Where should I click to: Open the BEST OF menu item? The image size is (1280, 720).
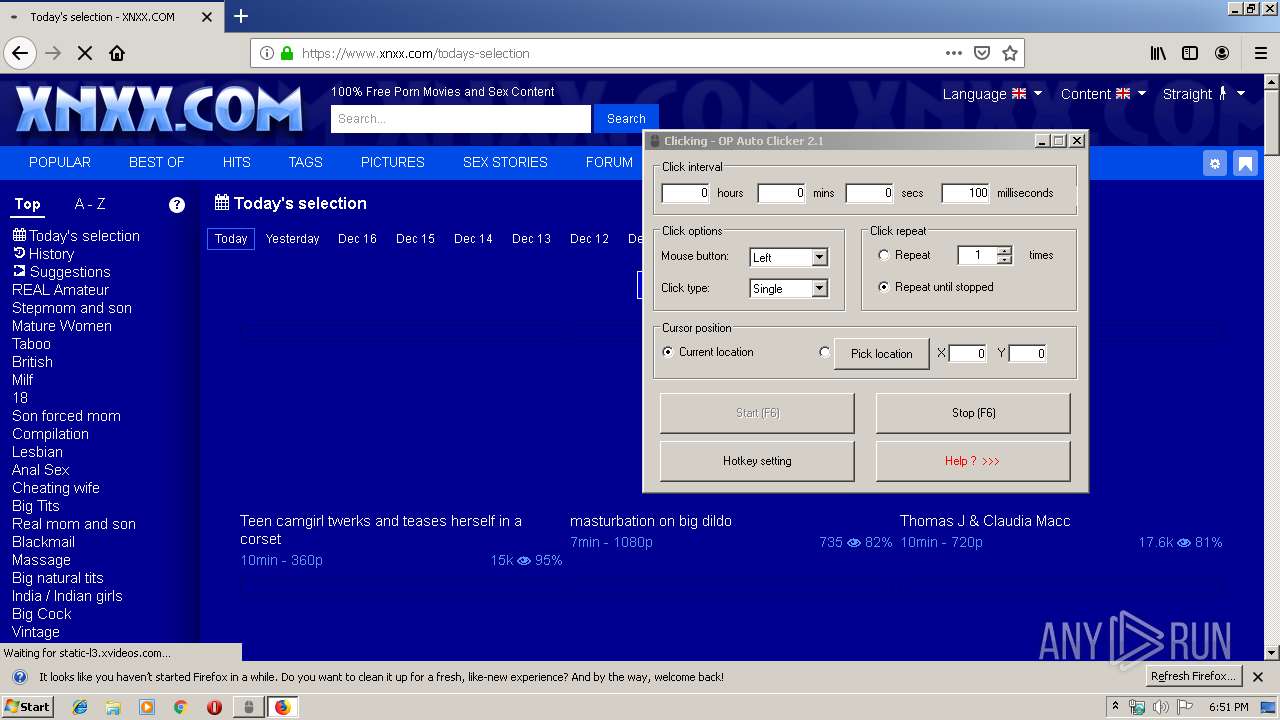[x=156, y=162]
